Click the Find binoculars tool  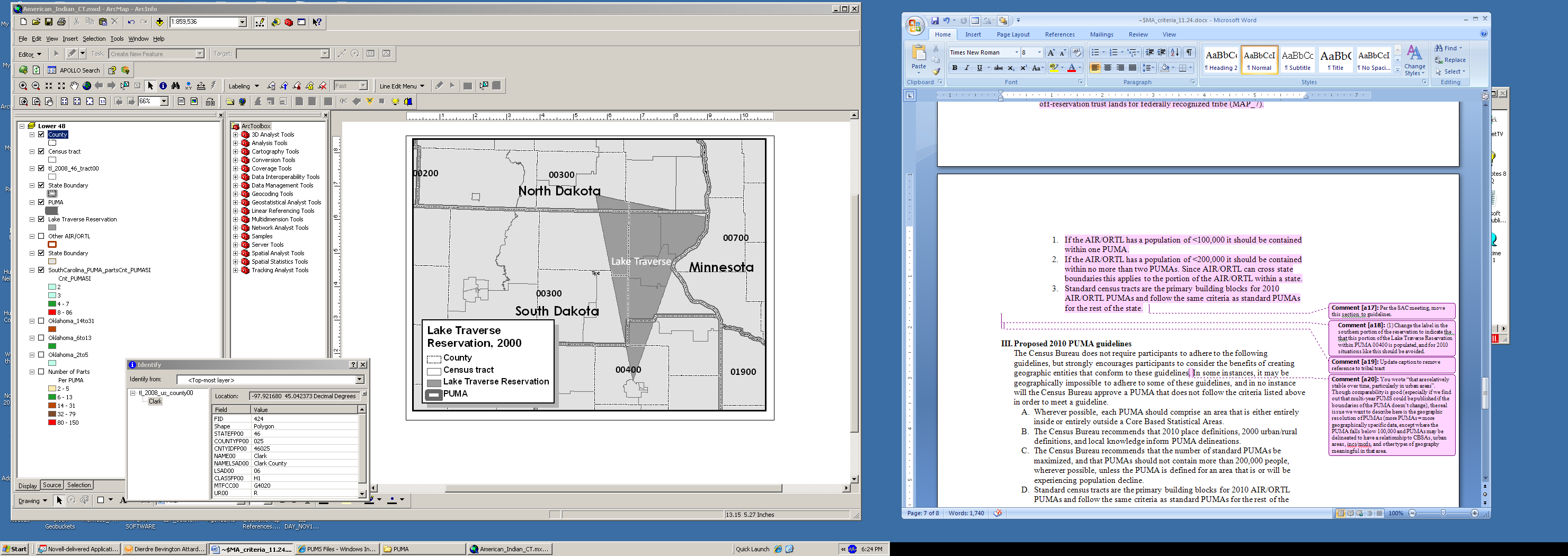click(176, 86)
